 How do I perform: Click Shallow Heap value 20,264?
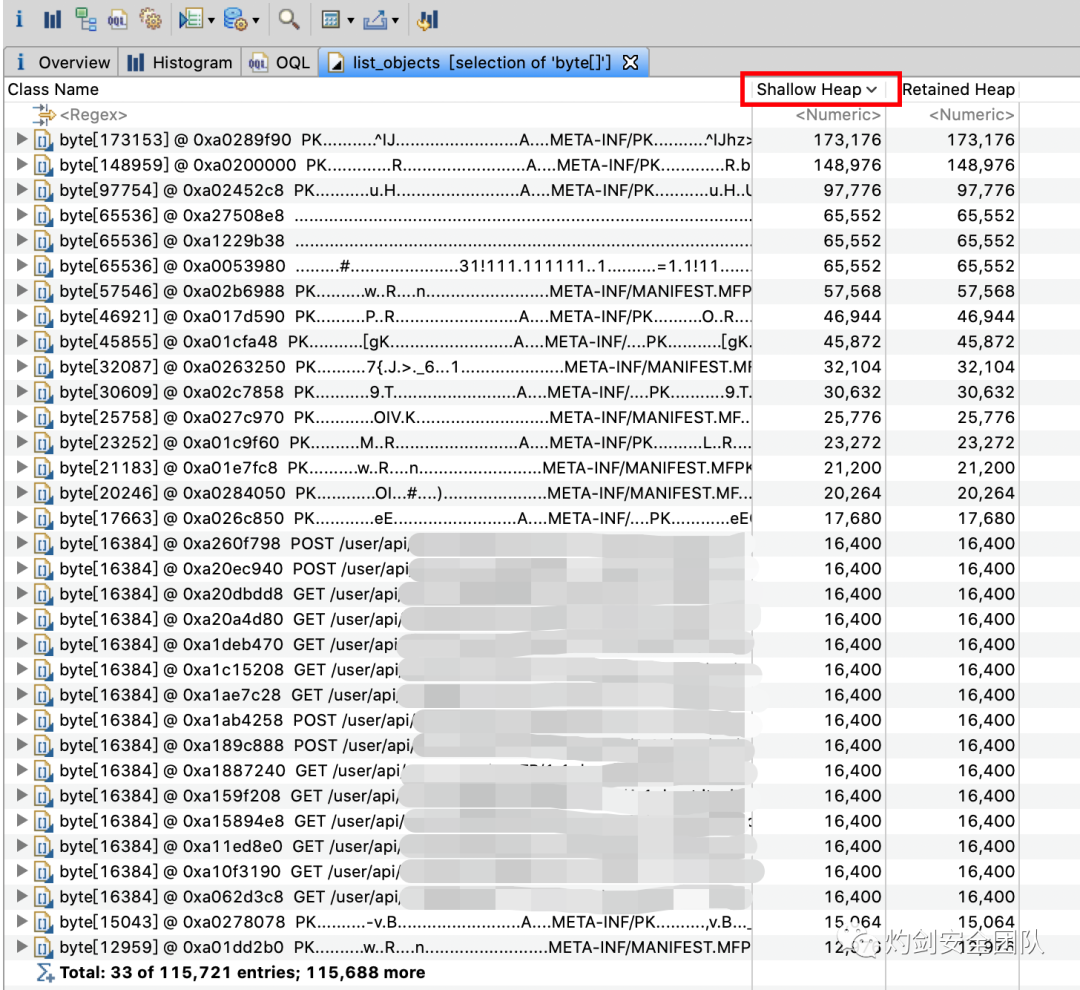coord(852,493)
